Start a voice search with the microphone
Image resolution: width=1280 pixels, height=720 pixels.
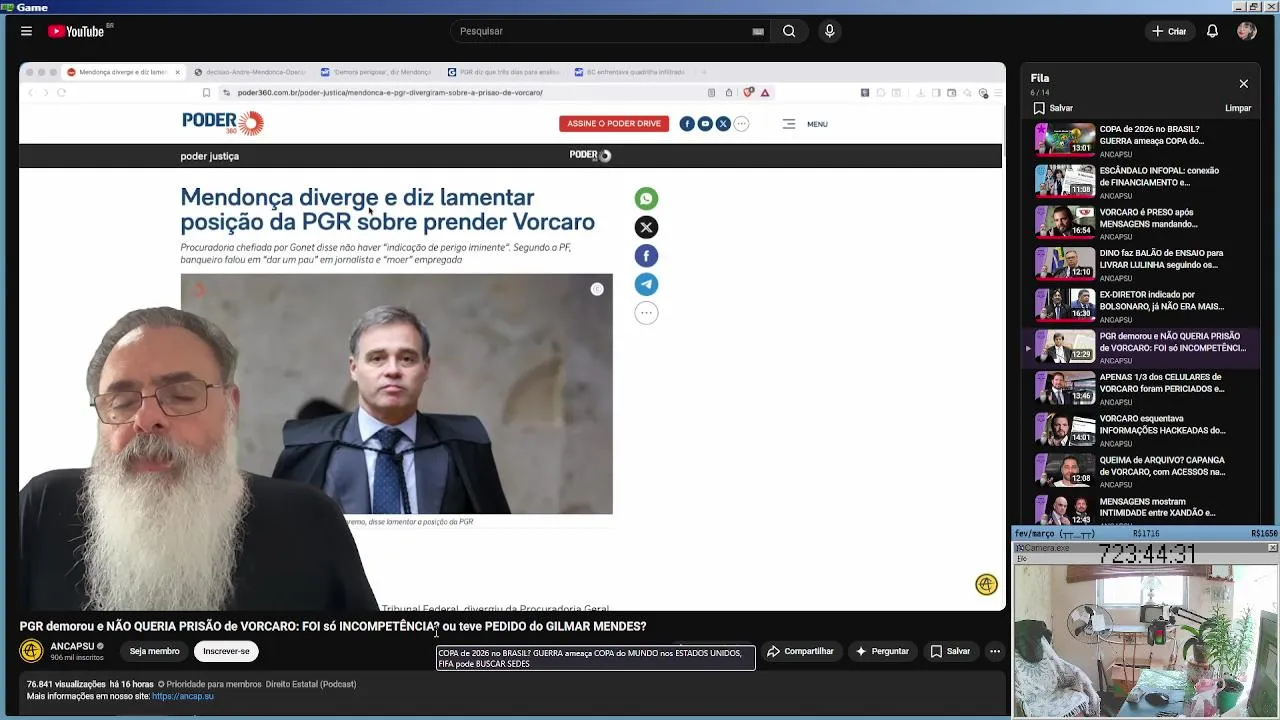[x=829, y=31]
